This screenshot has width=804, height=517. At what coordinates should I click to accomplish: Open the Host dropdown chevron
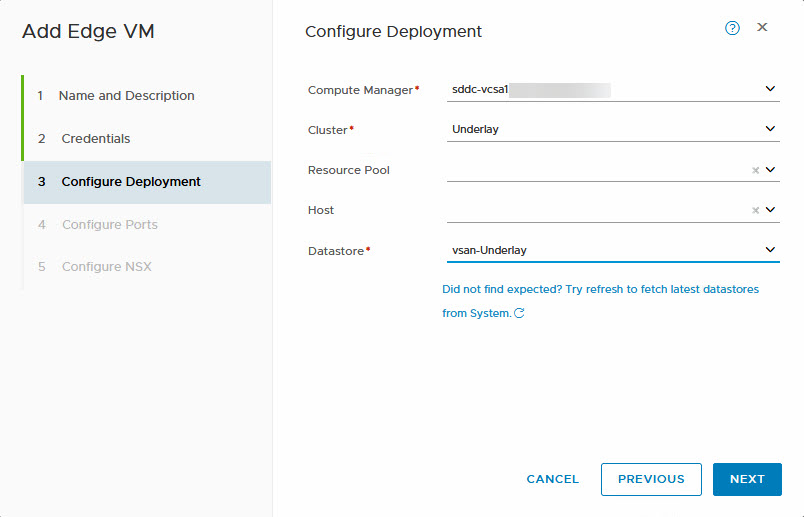point(771,210)
